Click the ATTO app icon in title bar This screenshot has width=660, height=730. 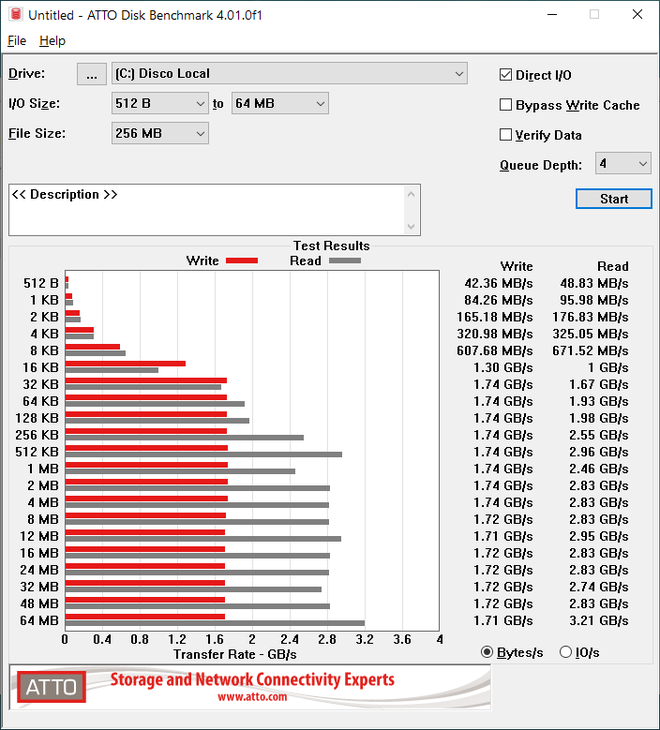pyautogui.click(x=15, y=14)
